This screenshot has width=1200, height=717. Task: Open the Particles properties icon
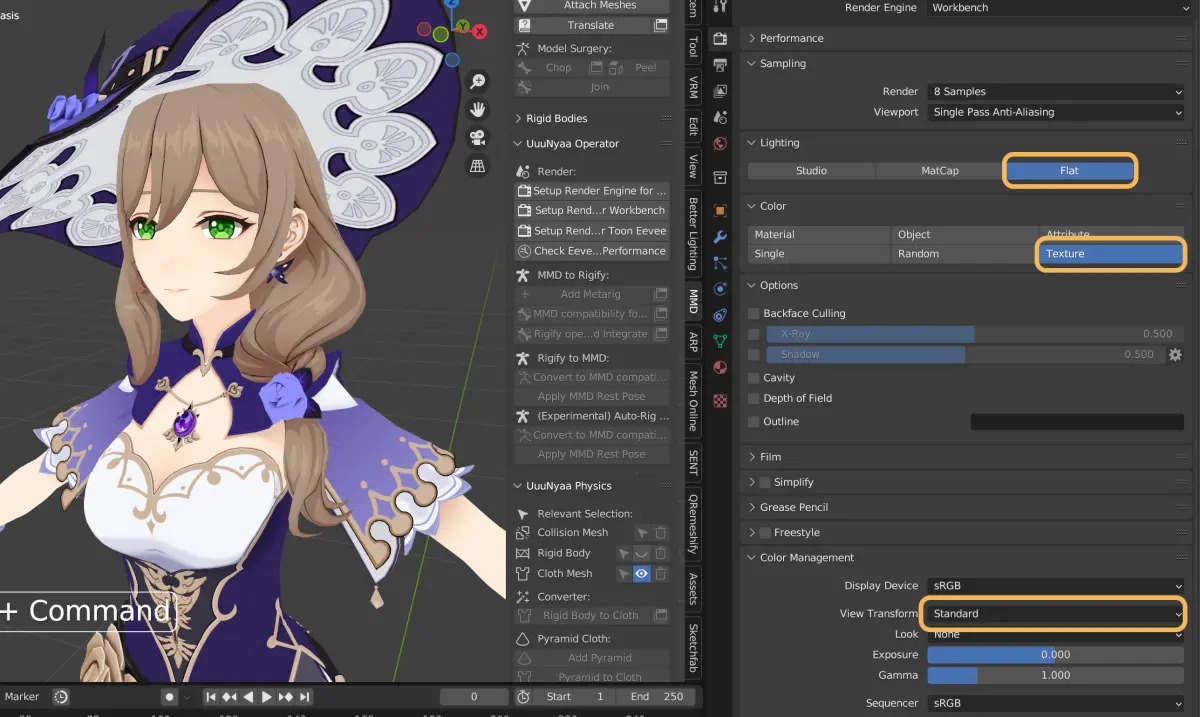[719, 263]
